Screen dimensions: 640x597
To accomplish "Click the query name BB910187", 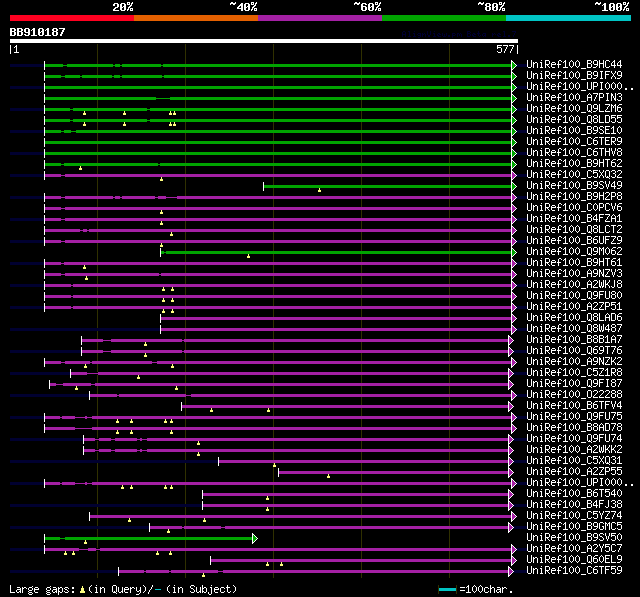I will (38, 32).
